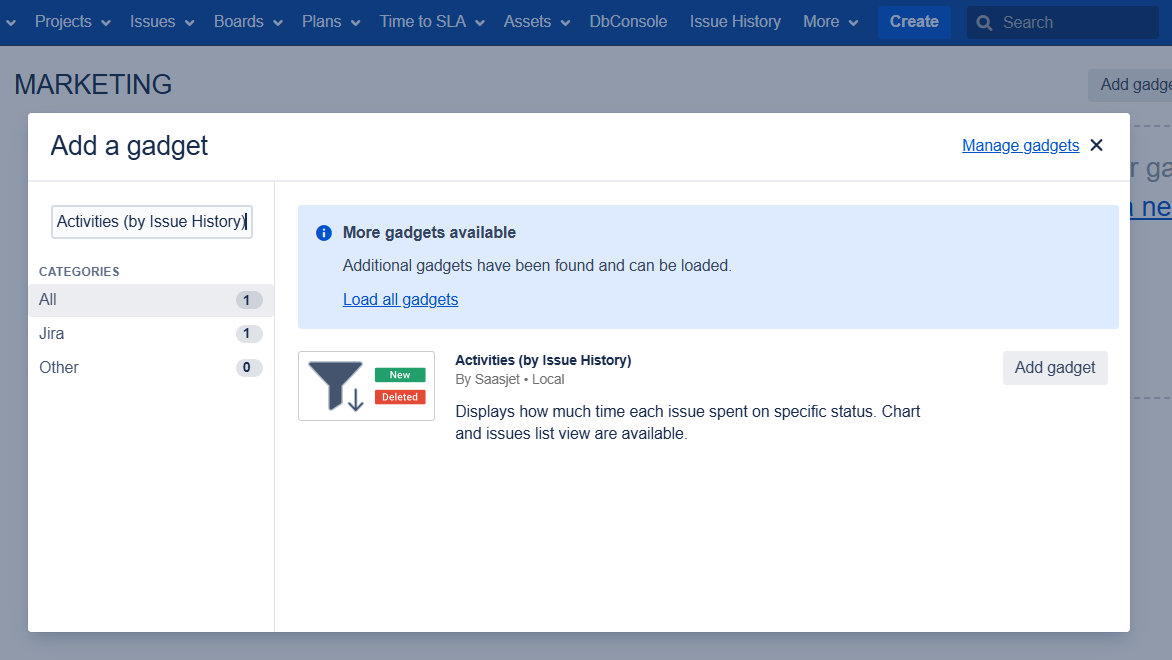Click the Activities gadget funnel thumbnail

pyautogui.click(x=366, y=386)
